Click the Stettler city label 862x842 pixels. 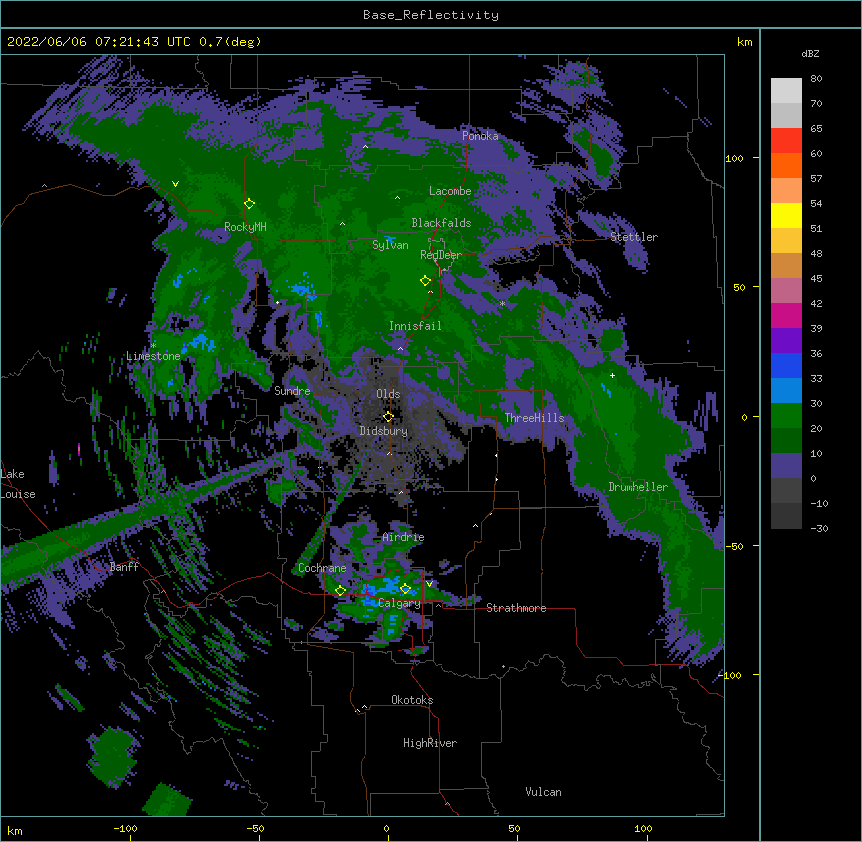(634, 237)
